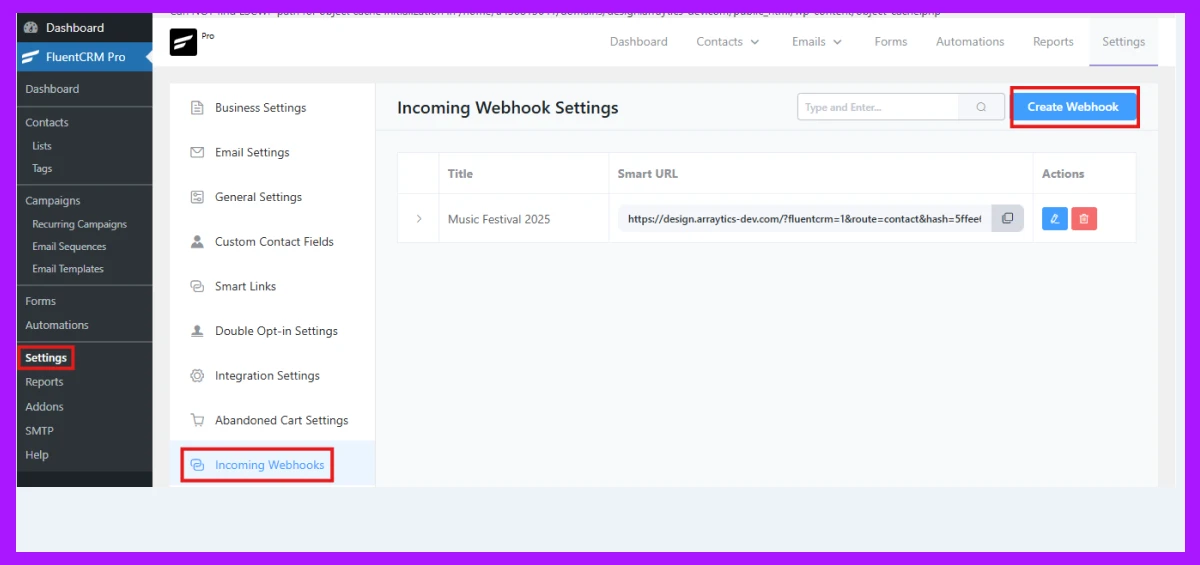1200x565 pixels.
Task: Click the Abandoned Cart Settings cart icon
Action: click(197, 420)
